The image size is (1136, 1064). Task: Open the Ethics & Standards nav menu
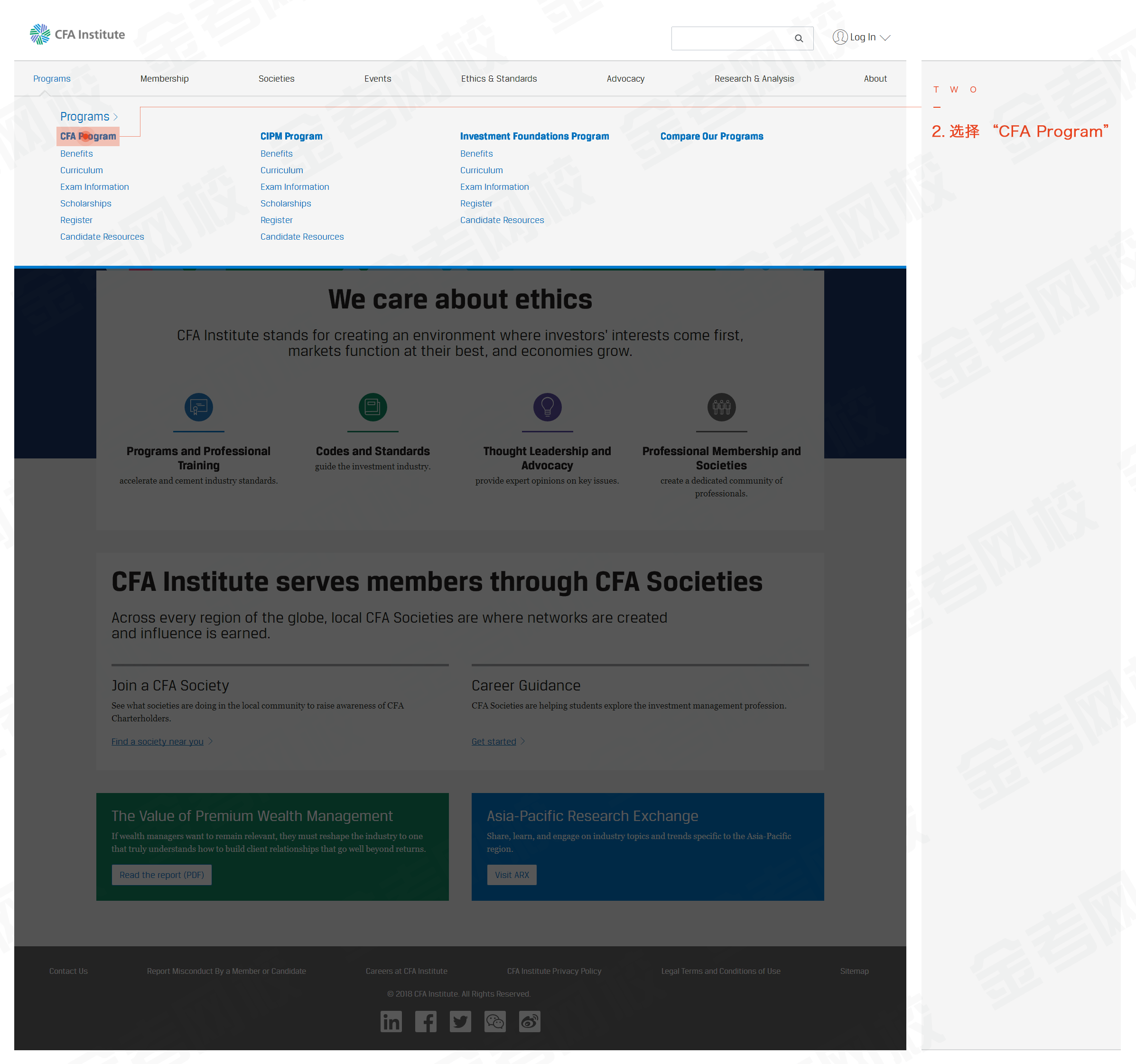click(499, 78)
